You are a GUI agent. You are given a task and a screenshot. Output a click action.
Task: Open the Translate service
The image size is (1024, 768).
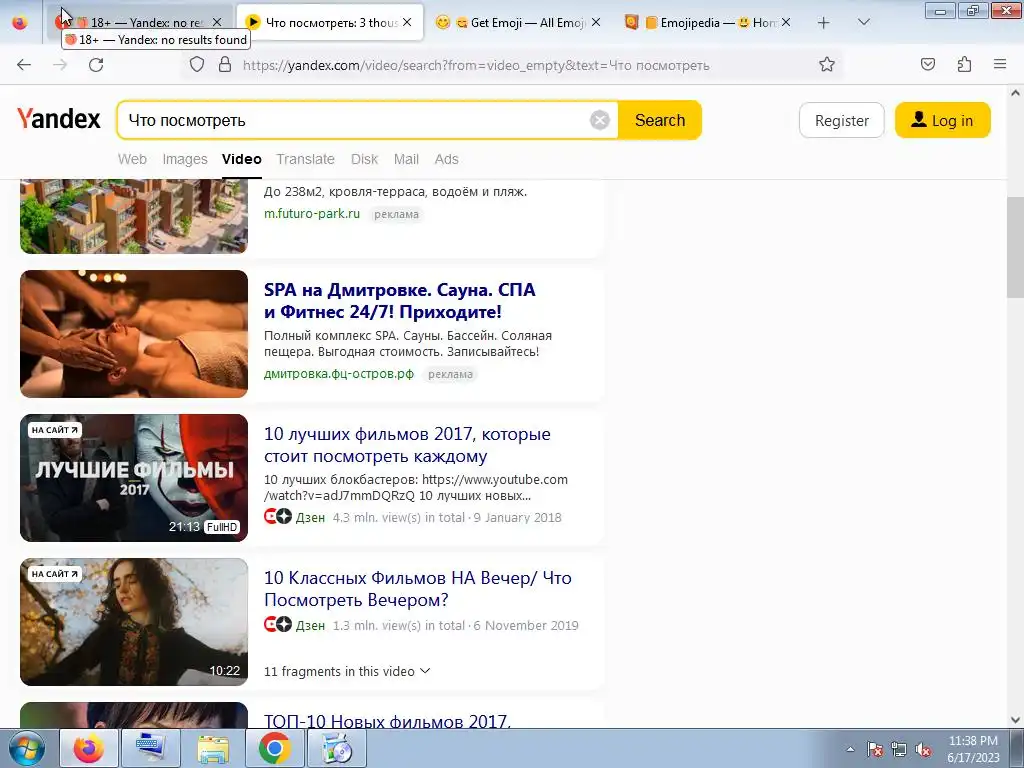point(305,159)
